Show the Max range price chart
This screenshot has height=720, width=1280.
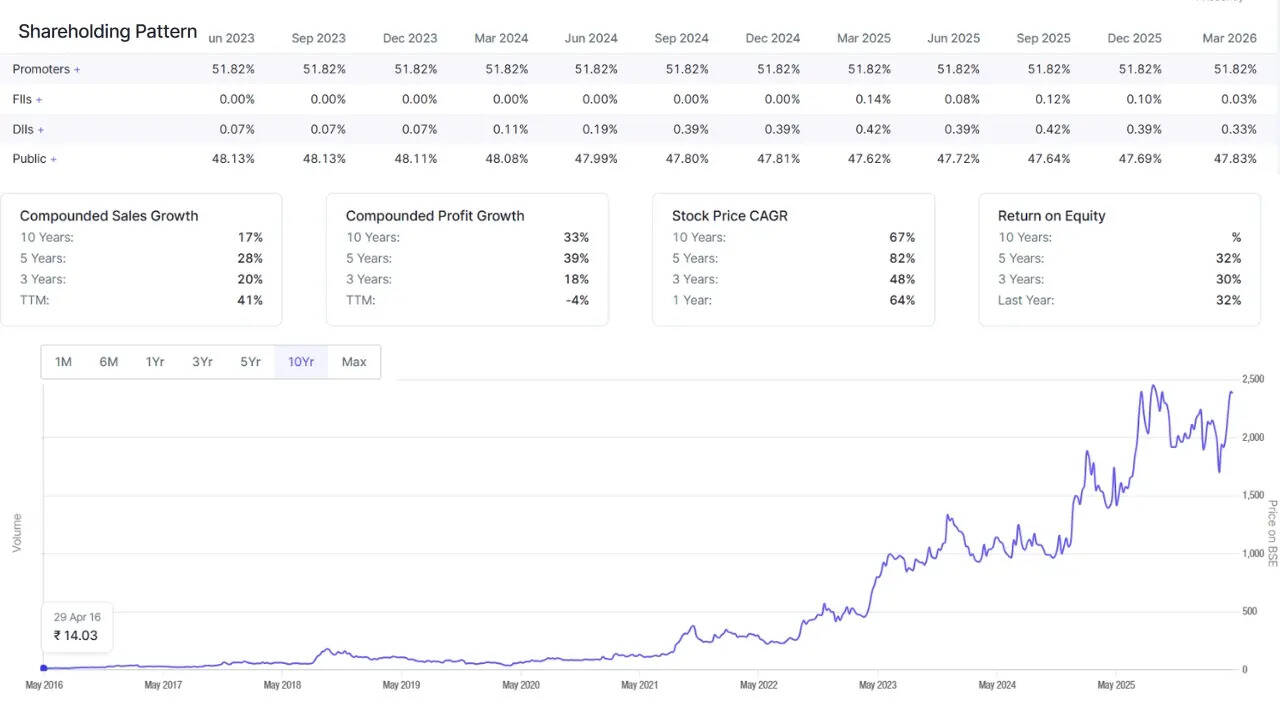click(354, 362)
